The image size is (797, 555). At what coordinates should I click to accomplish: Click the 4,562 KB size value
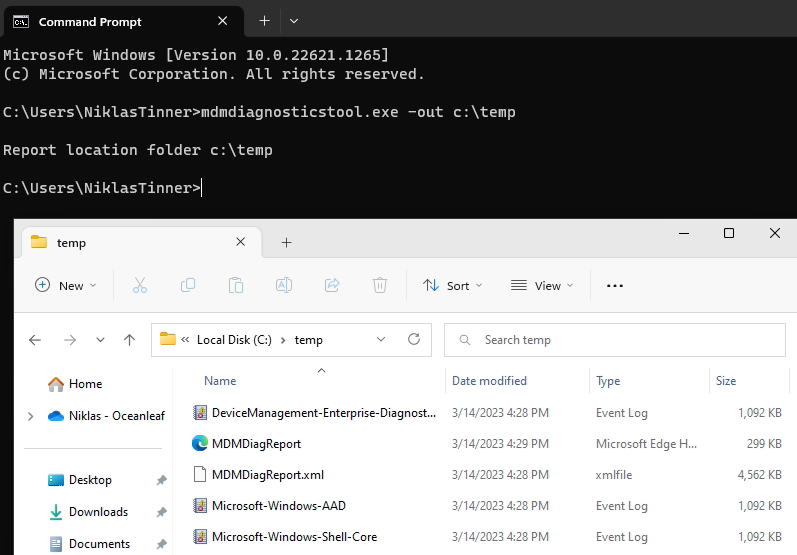[x=759, y=475]
